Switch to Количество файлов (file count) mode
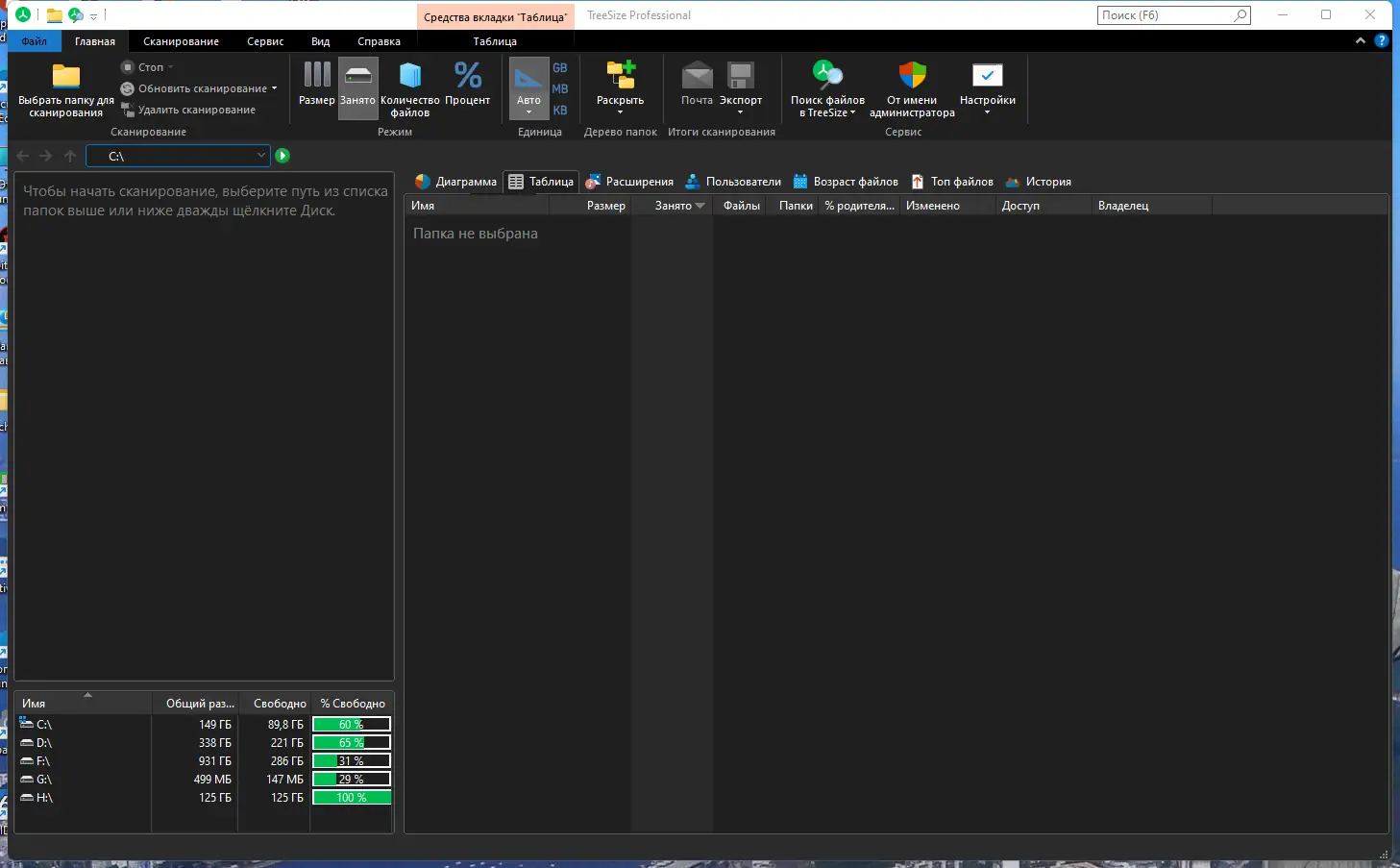1400x868 pixels. (x=410, y=89)
